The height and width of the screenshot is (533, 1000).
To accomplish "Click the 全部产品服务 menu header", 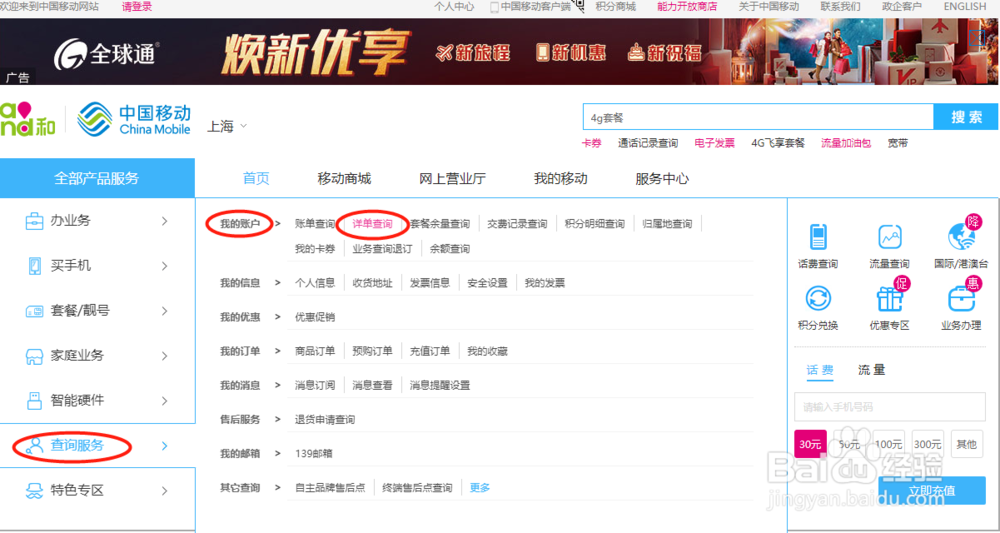I will click(97, 178).
